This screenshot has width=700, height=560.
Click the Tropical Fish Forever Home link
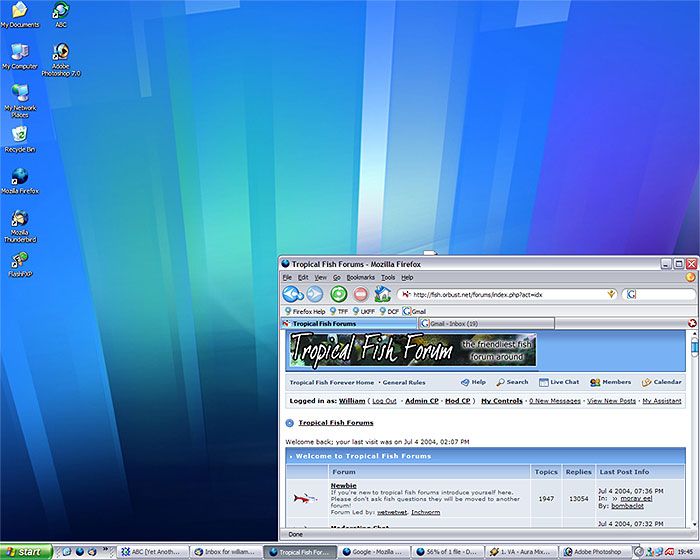tap(332, 382)
